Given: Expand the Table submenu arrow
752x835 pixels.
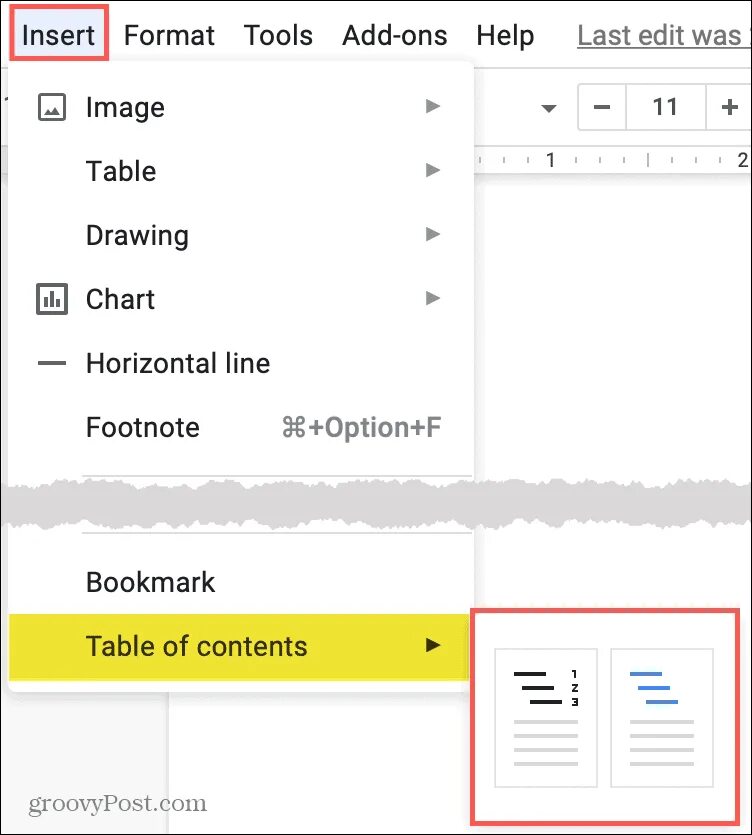Looking at the screenshot, I should (432, 170).
